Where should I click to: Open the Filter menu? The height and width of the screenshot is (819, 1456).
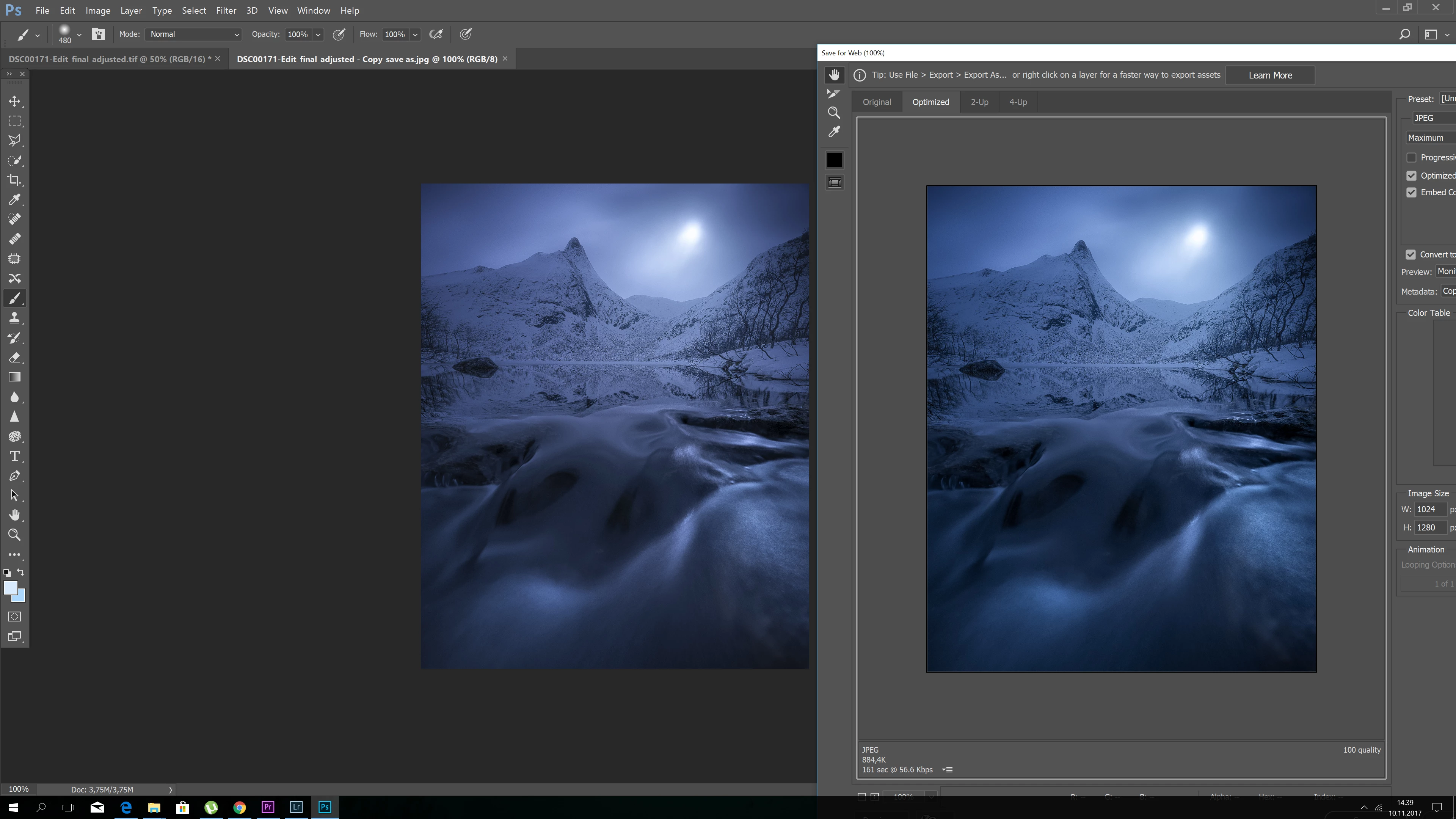[226, 11]
